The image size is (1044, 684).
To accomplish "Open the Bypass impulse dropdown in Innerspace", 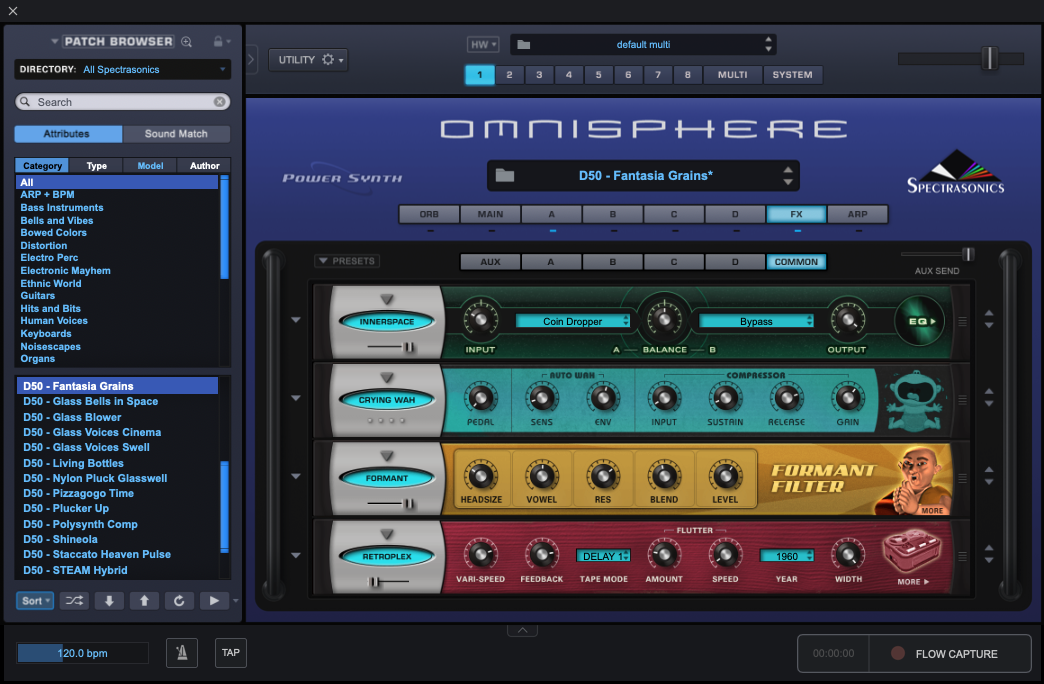I will 756,321.
